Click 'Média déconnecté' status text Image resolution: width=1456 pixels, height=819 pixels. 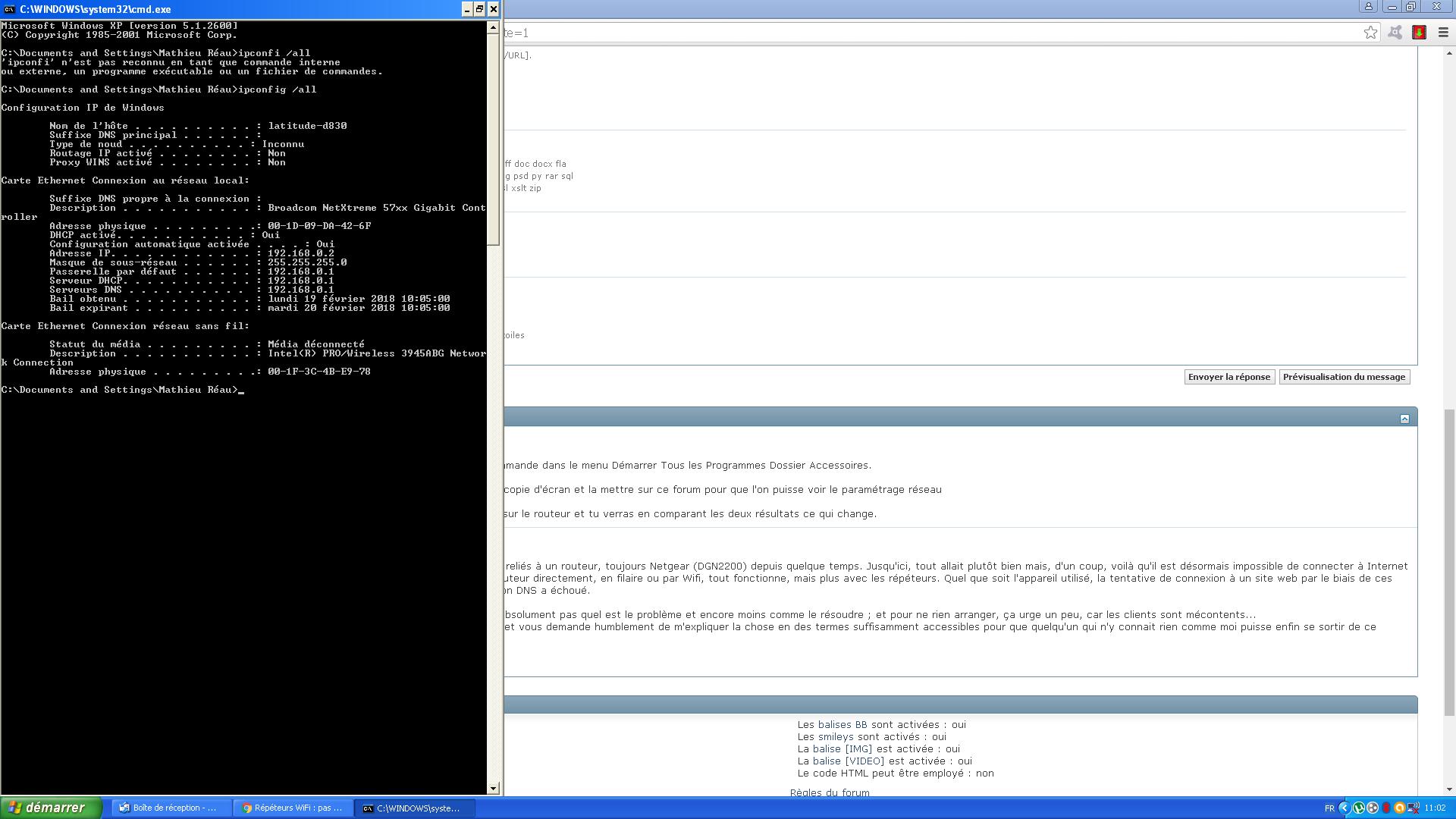point(316,344)
